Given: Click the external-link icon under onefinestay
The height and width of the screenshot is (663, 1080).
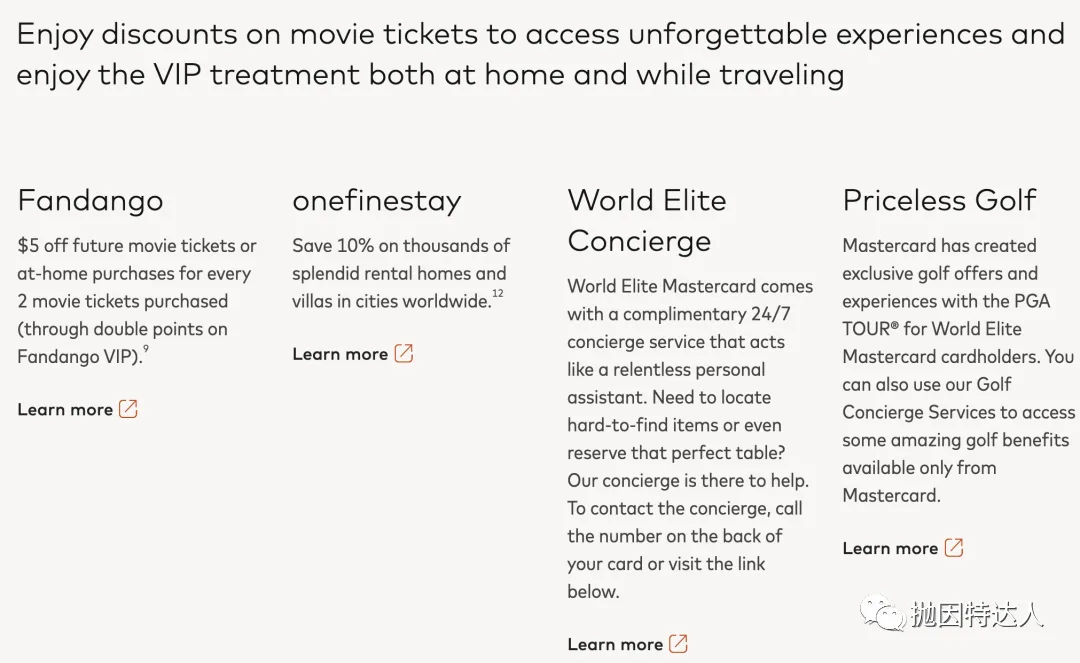Looking at the screenshot, I should click(403, 353).
